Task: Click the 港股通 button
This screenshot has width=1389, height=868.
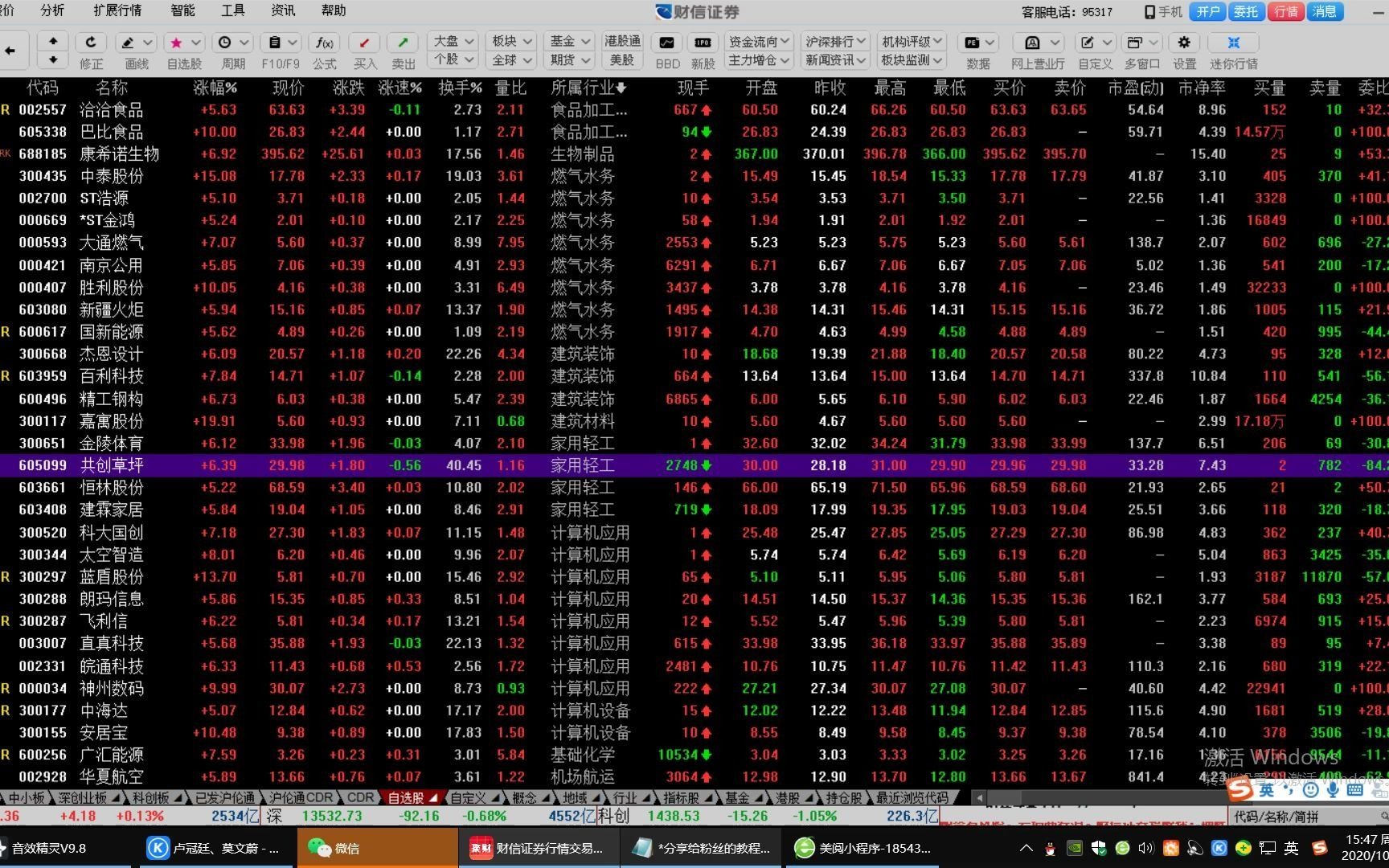Action: coord(622,41)
